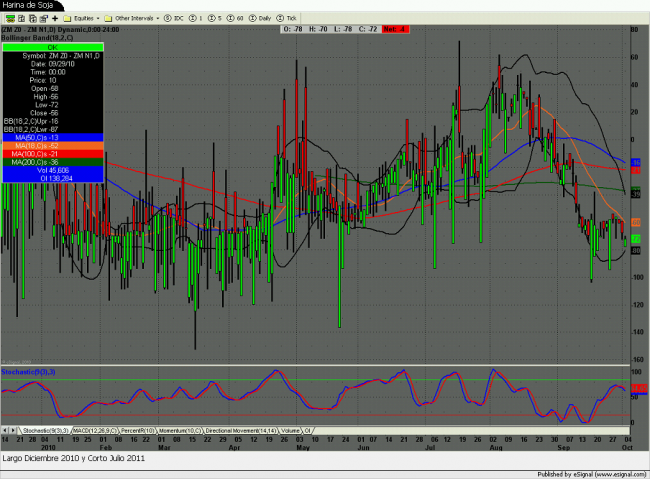
Task: Open the OI study tab
Action: 308,431
